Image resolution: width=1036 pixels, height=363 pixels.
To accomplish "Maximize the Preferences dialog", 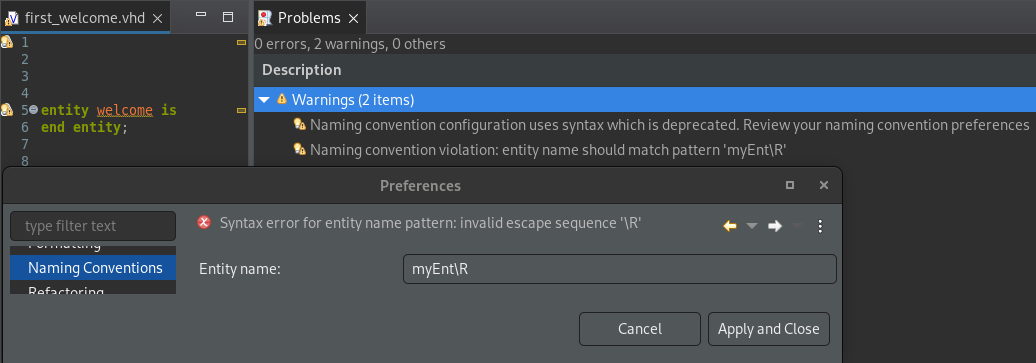I will click(790, 185).
